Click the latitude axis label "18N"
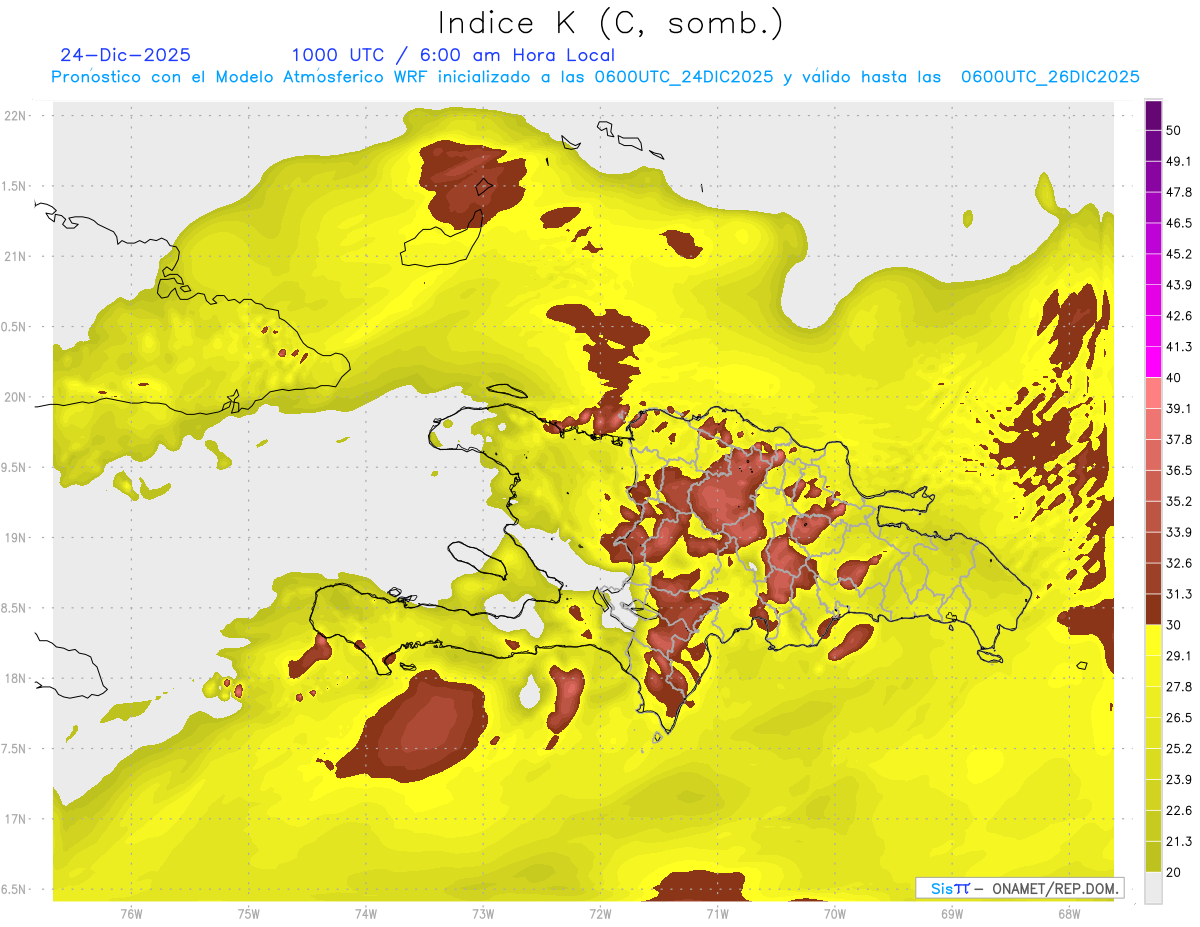 coord(17,679)
